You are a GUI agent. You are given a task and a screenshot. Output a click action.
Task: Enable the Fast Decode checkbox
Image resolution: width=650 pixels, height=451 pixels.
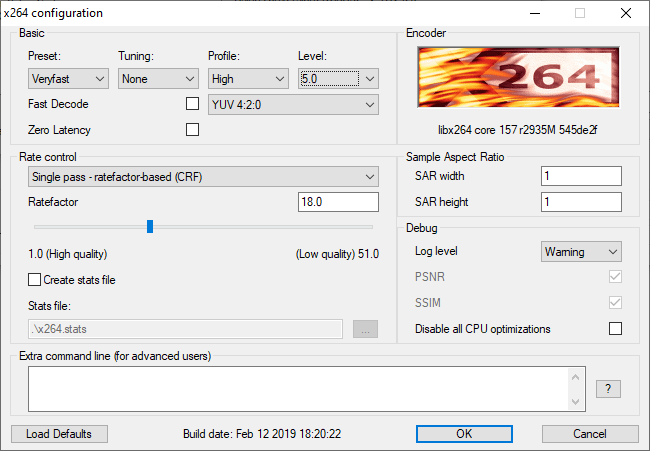click(x=192, y=104)
